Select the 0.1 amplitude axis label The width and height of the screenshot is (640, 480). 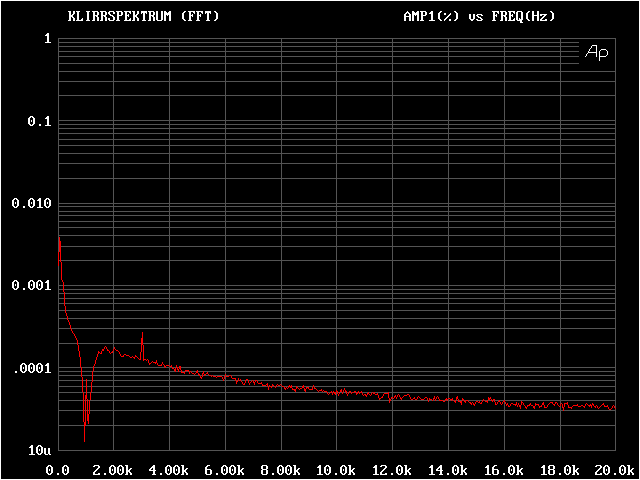(x=39, y=121)
